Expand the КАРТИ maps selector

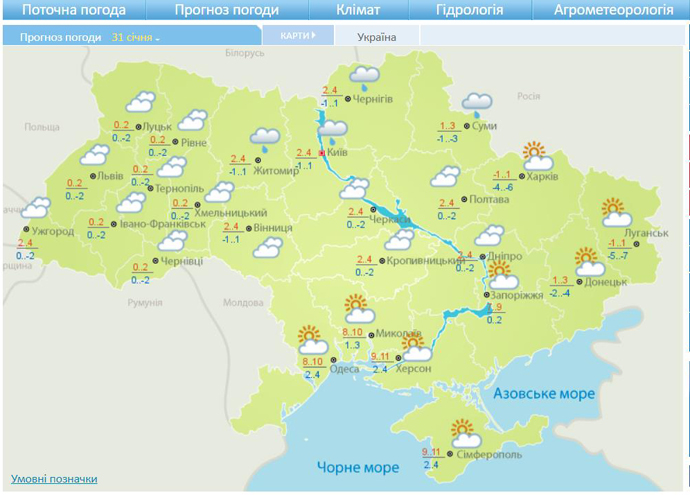coord(297,35)
